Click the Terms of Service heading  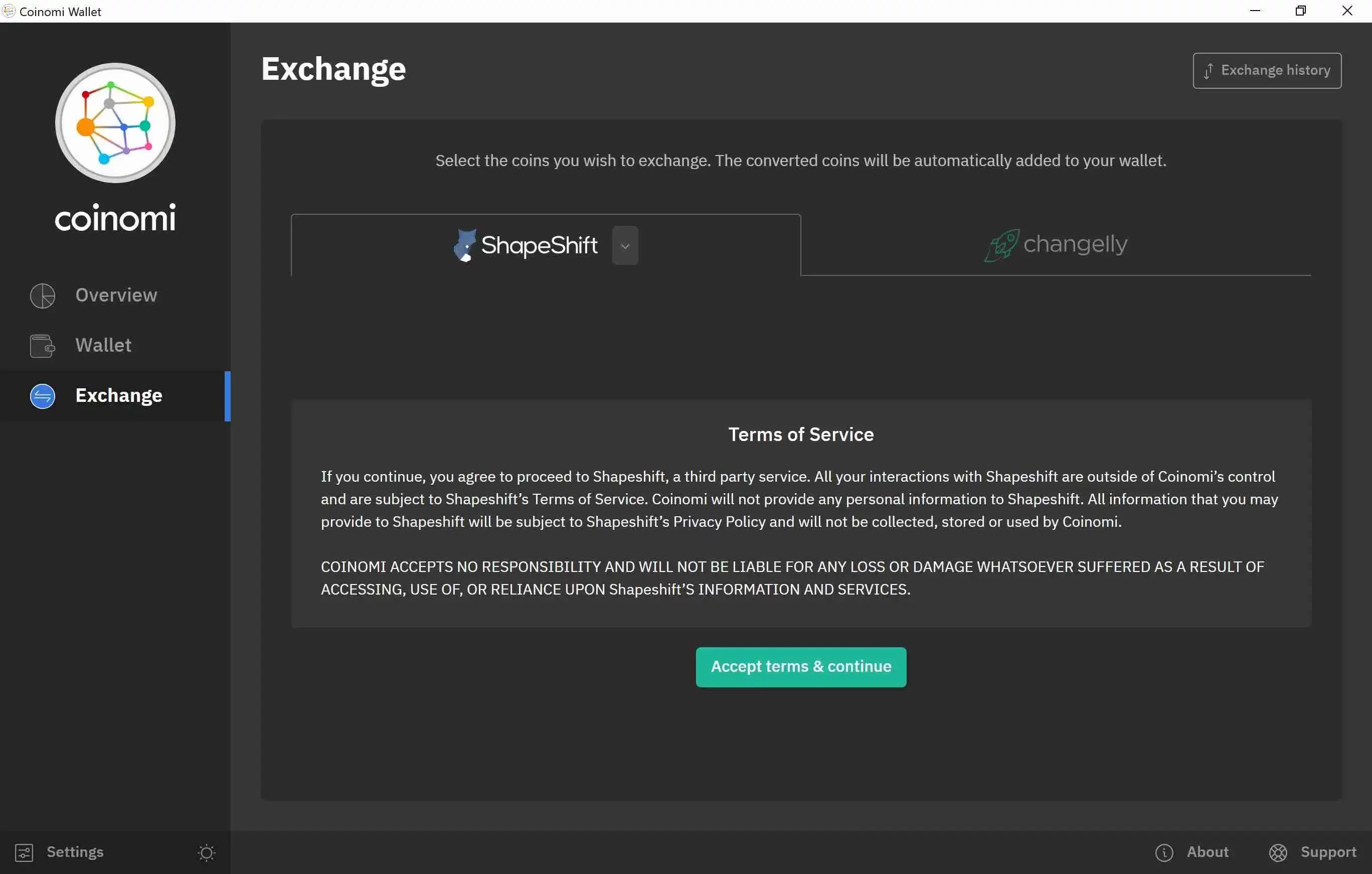click(x=800, y=434)
